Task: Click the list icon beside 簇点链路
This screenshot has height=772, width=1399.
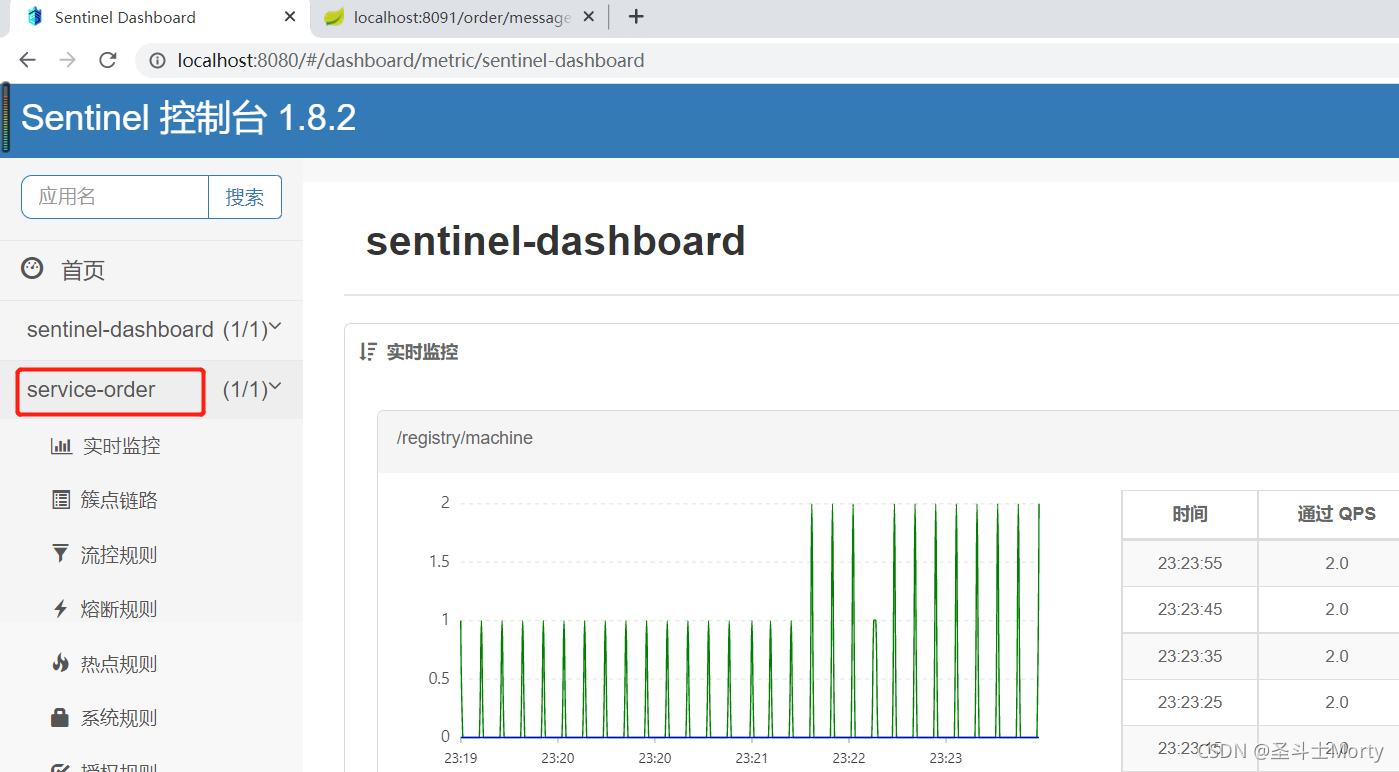Action: coord(61,500)
